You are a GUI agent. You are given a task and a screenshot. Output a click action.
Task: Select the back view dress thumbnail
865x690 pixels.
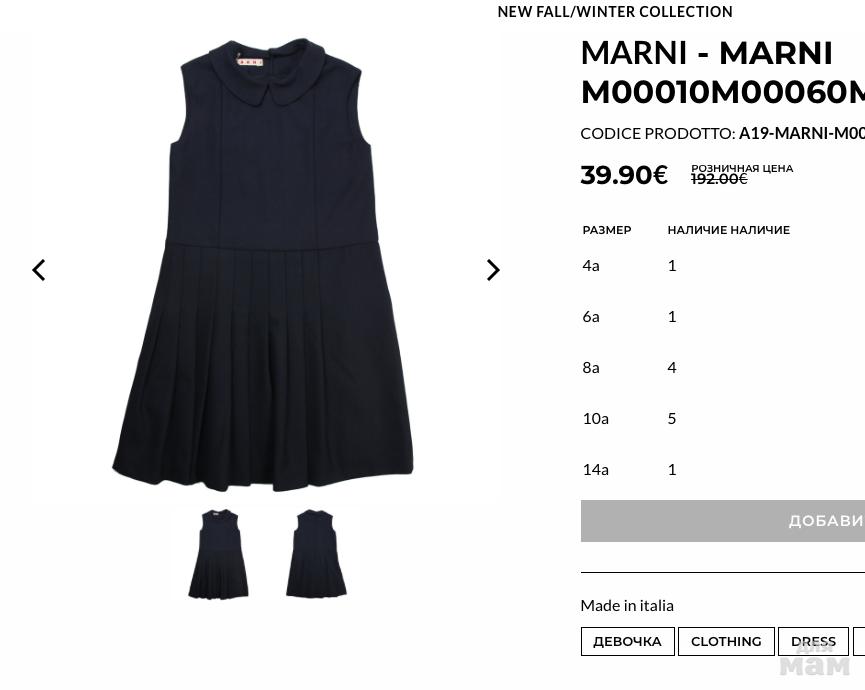tap(316, 553)
